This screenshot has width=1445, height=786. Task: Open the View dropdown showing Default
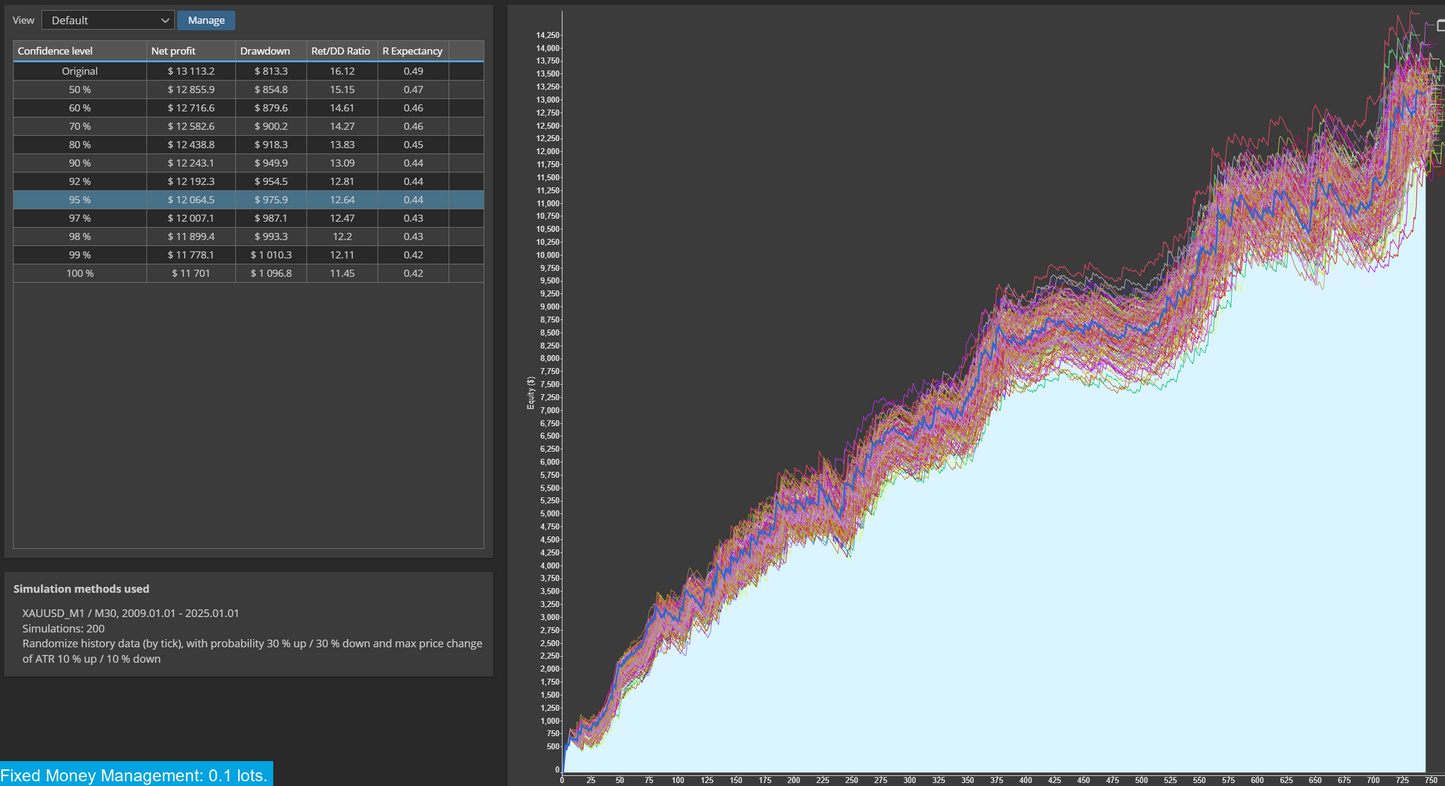pyautogui.click(x=108, y=20)
